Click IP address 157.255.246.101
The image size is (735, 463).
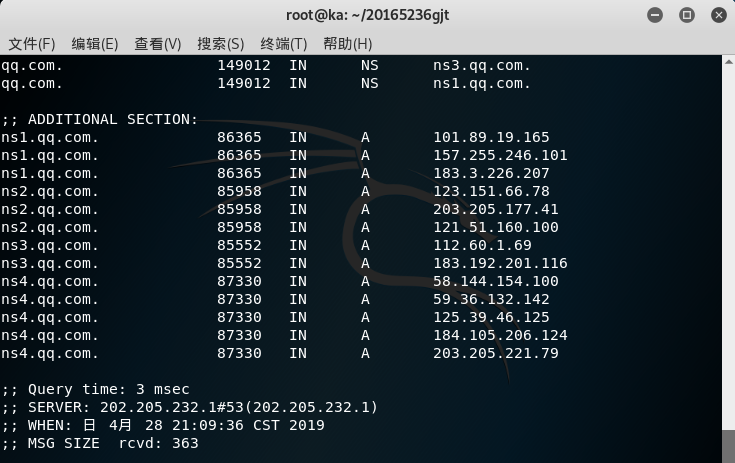(x=500, y=156)
